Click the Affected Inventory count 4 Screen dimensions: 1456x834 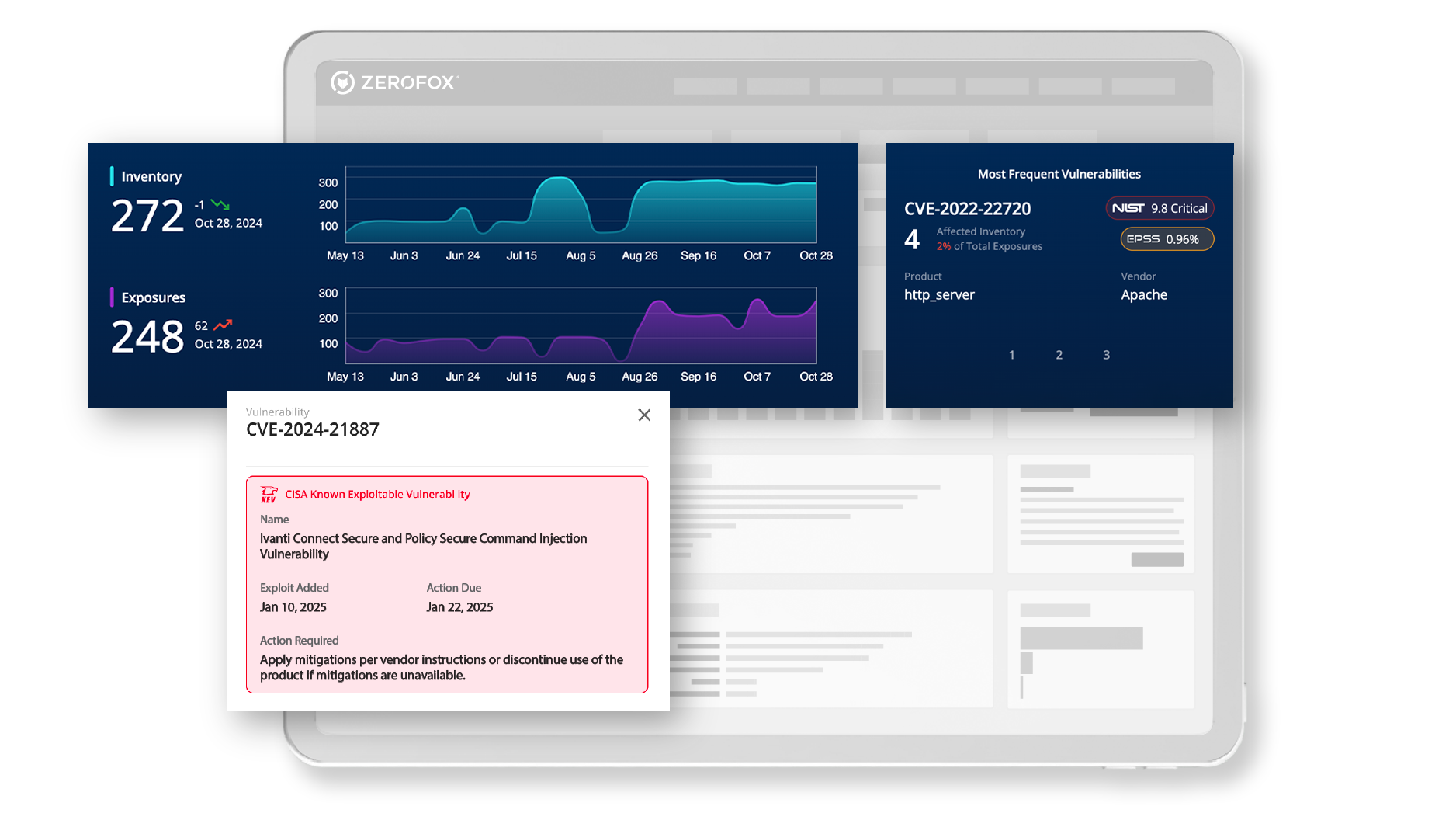click(912, 239)
